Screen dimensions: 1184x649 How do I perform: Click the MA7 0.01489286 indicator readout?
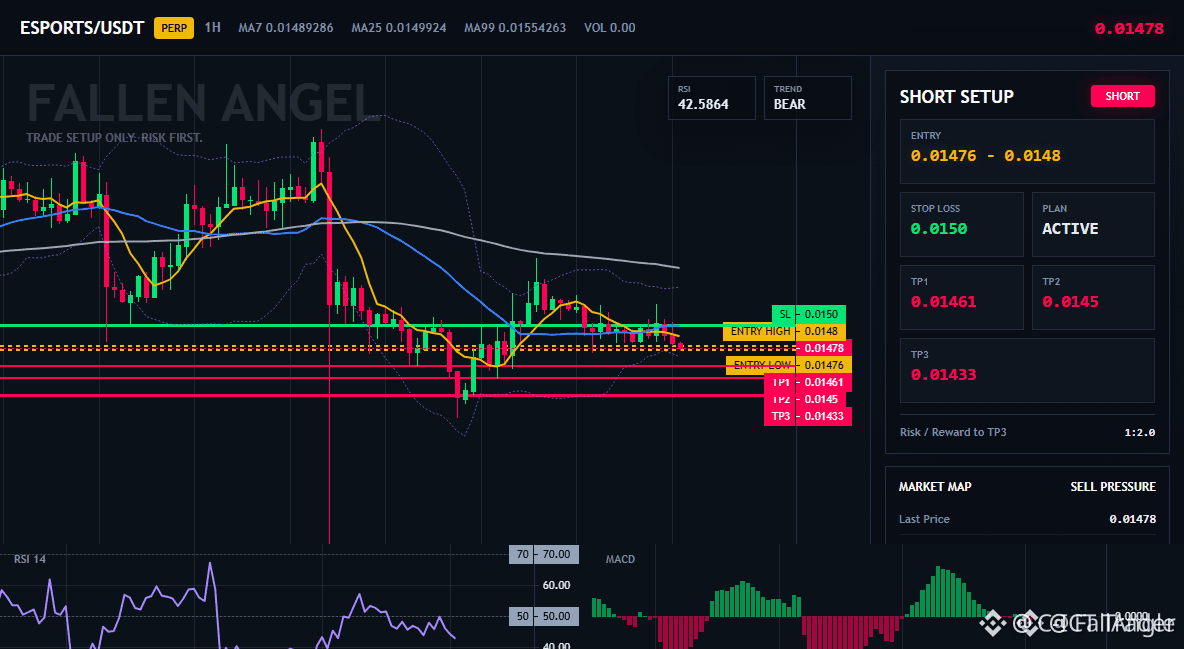[x=285, y=28]
